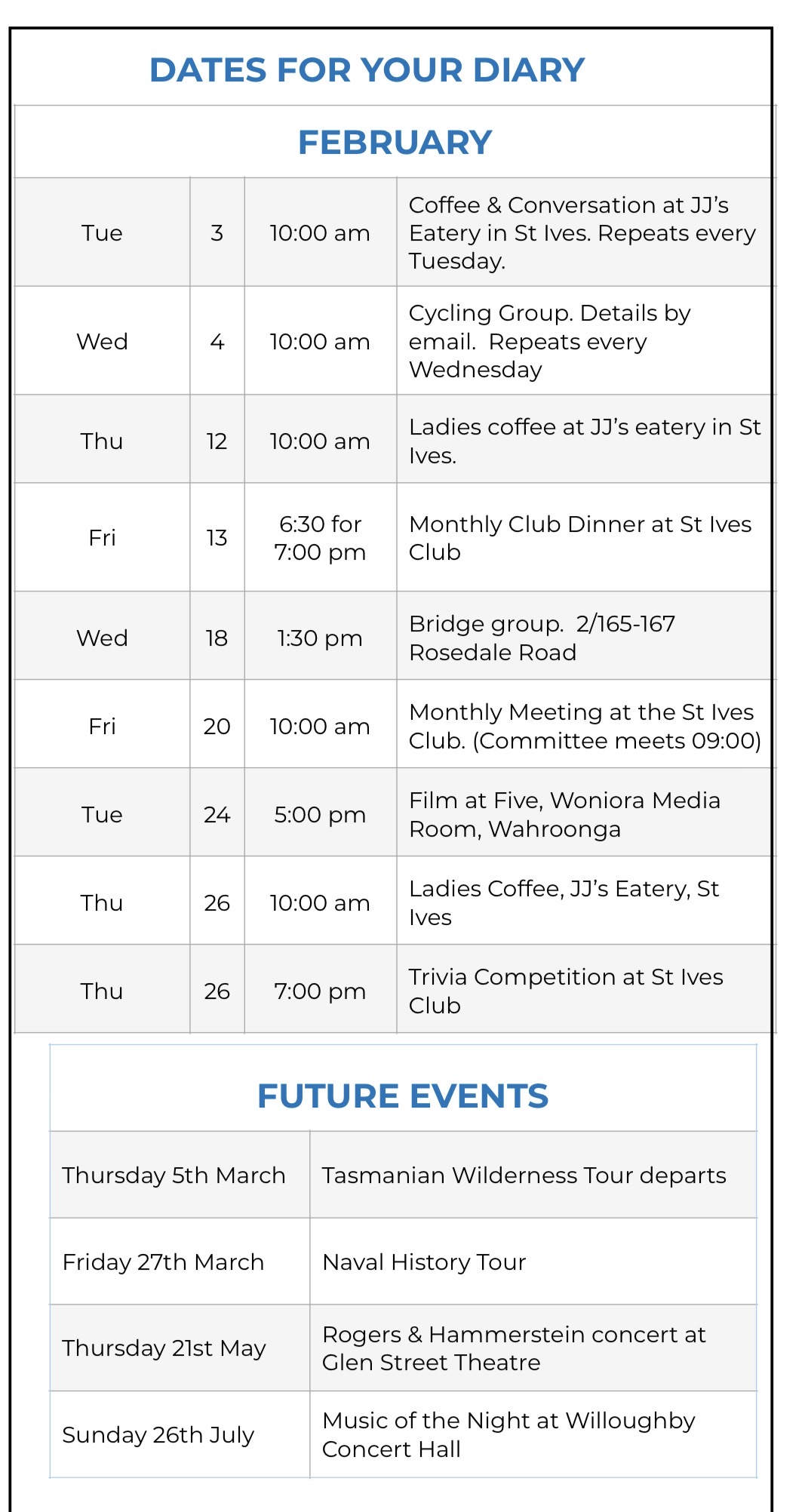This screenshot has width=805, height=1512.
Task: Select the Rogers & Hammerstein concert entry
Action: pyautogui.click(x=513, y=1348)
